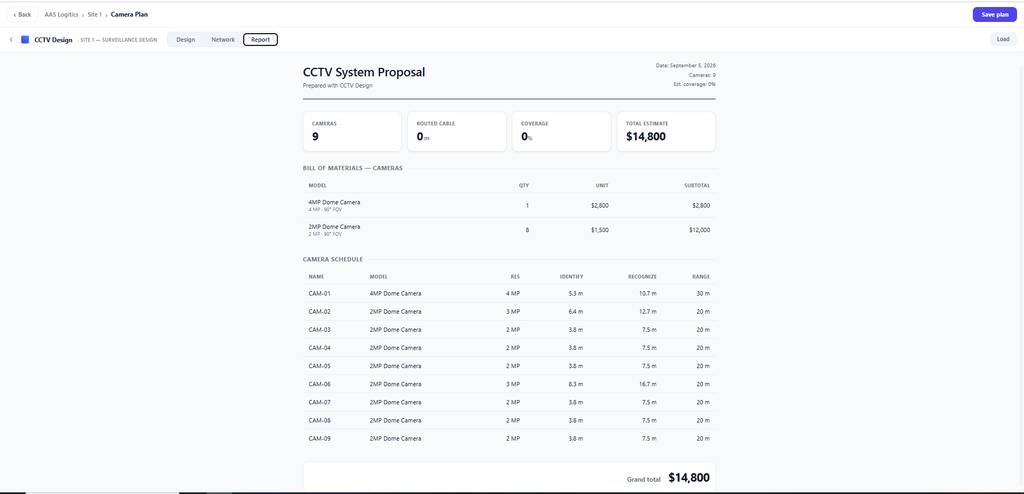Click the Cameras summary card showing 9
Screen dimensions: 1024x494
pyautogui.click(x=352, y=131)
